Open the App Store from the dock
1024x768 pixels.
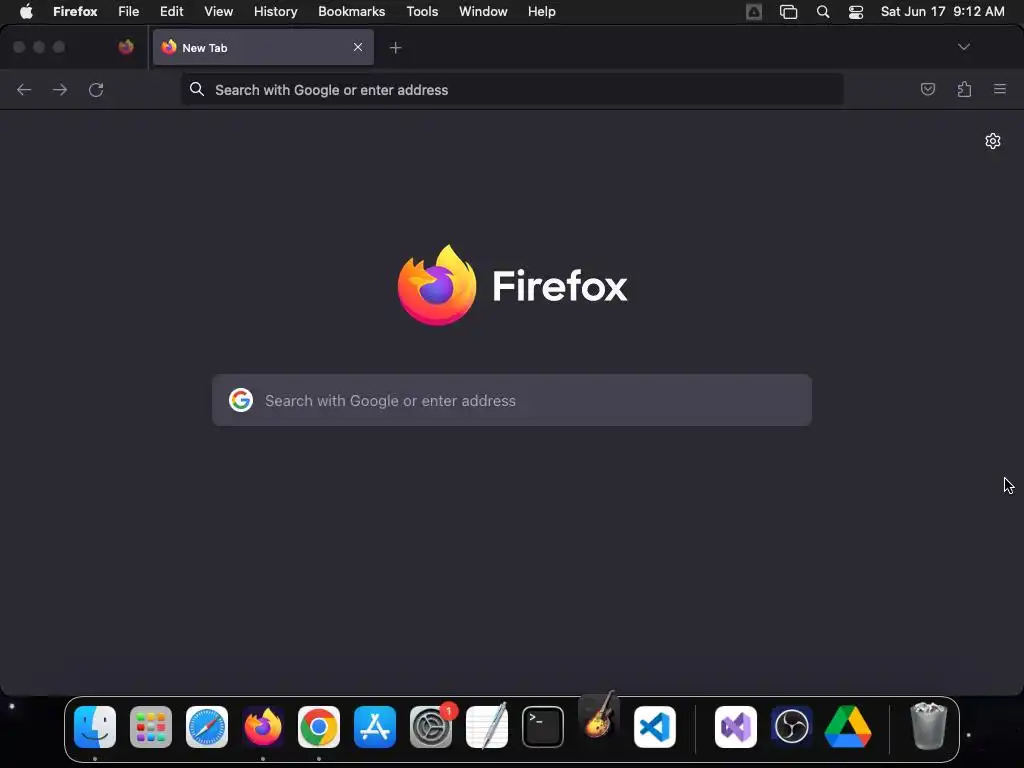[375, 727]
